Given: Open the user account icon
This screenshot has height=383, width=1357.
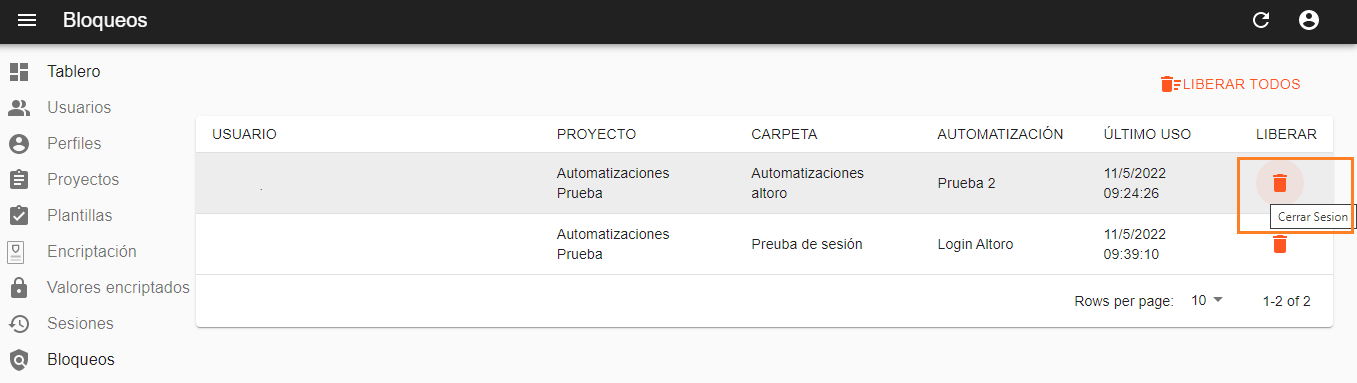Looking at the screenshot, I should tap(1309, 20).
